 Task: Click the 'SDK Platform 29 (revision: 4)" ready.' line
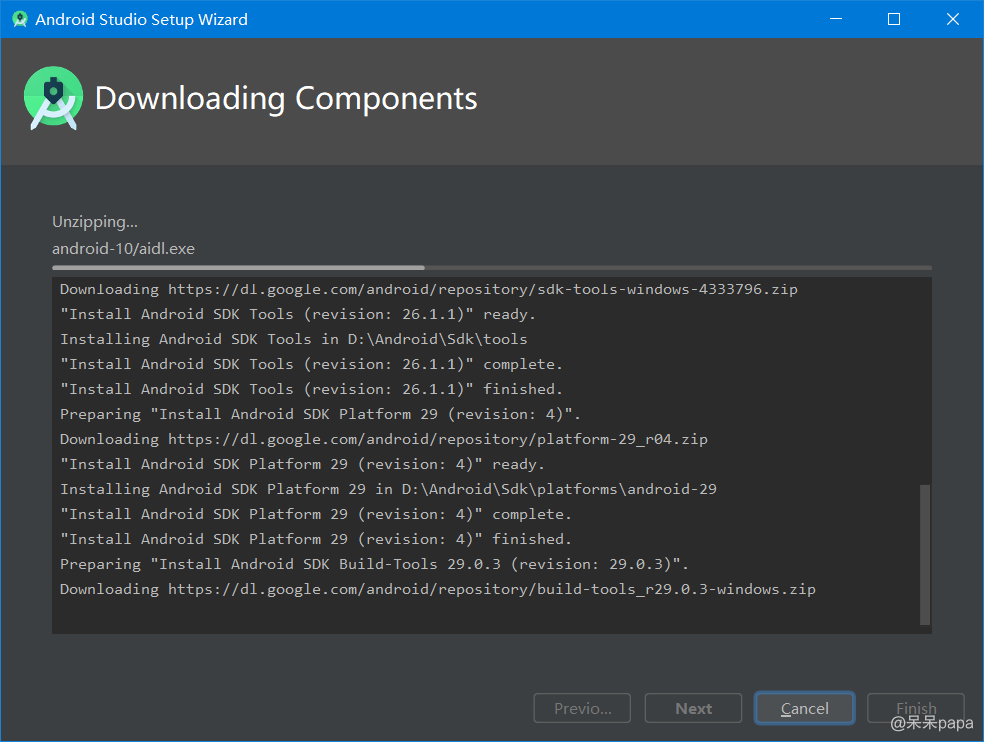coord(302,465)
